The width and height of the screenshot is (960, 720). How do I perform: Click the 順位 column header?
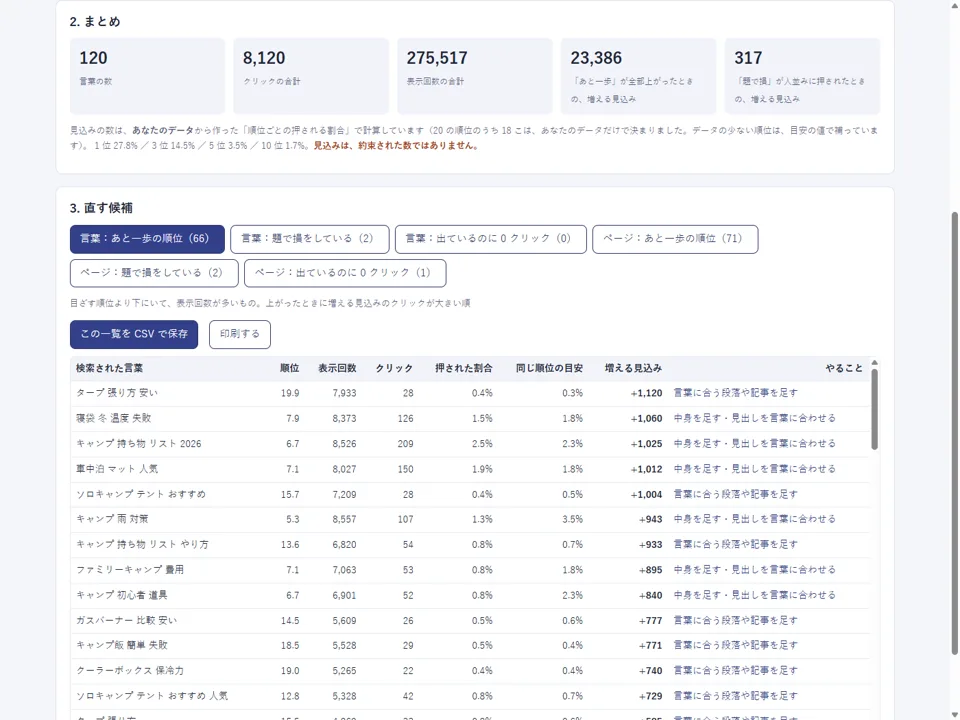(x=290, y=368)
